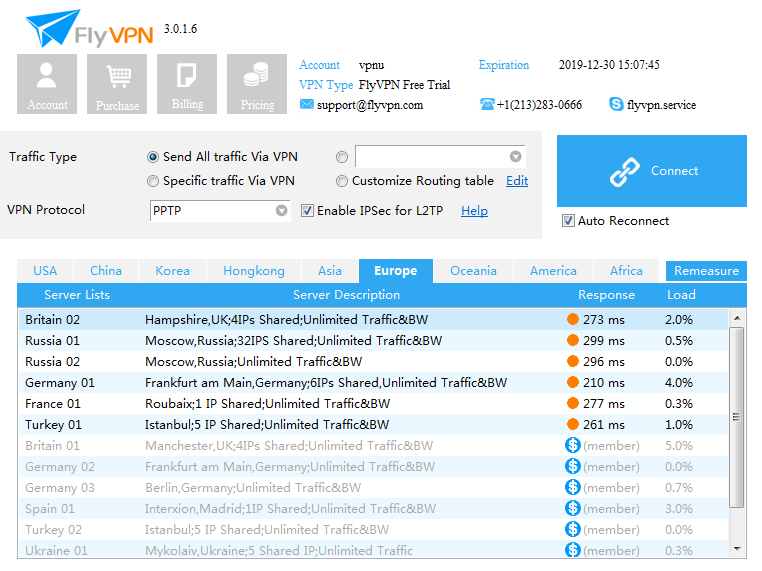Select the Europe tab
This screenshot has height=571, width=762.
(396, 271)
